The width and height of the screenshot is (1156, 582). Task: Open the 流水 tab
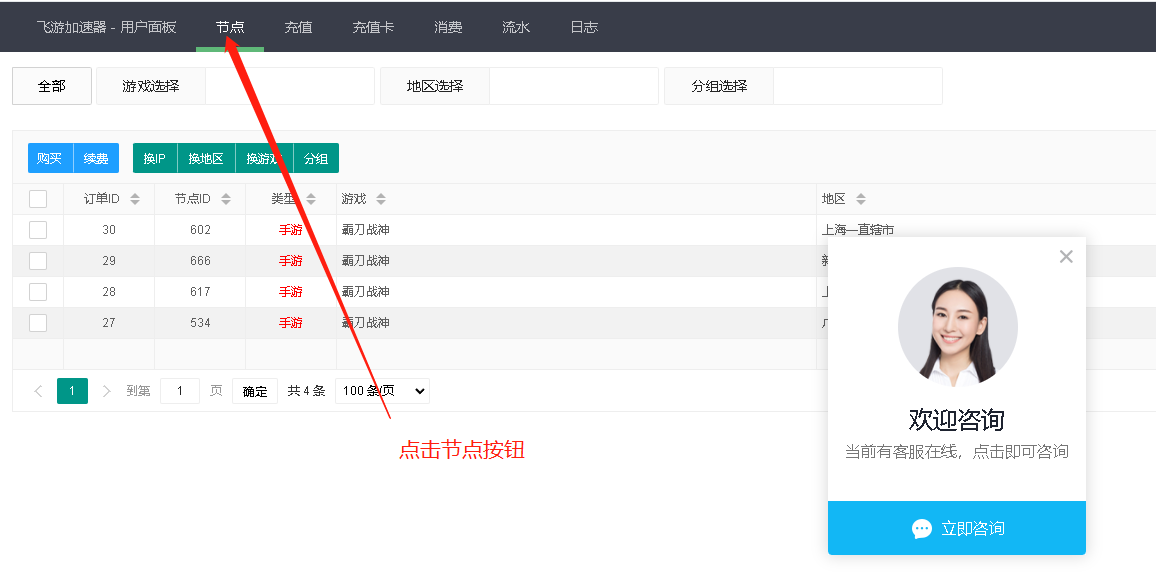tap(516, 27)
